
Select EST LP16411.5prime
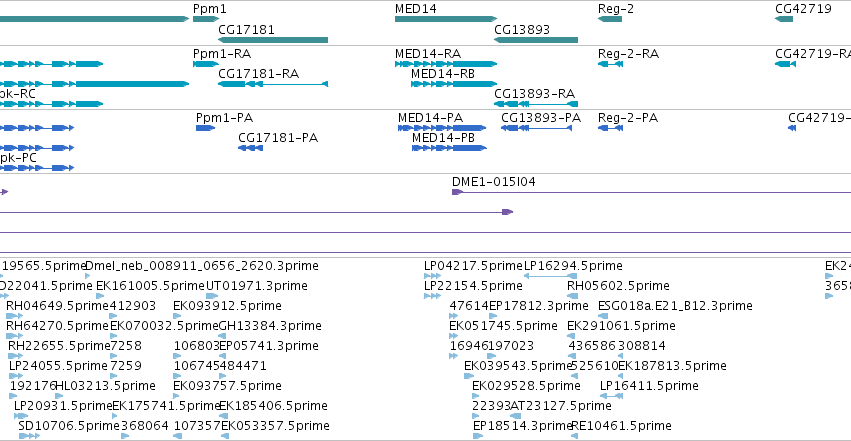point(649,386)
